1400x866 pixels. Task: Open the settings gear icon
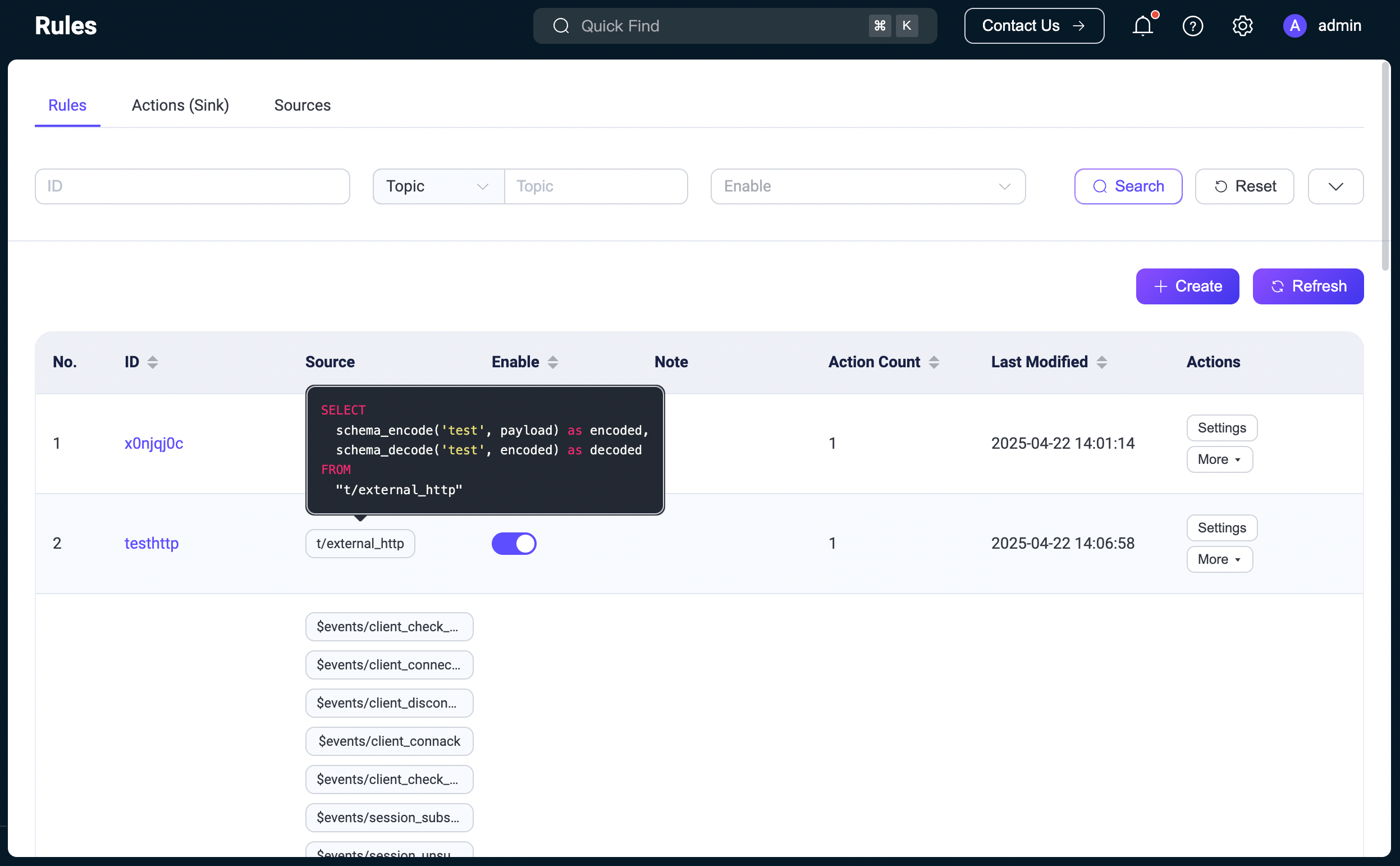[1242, 26]
